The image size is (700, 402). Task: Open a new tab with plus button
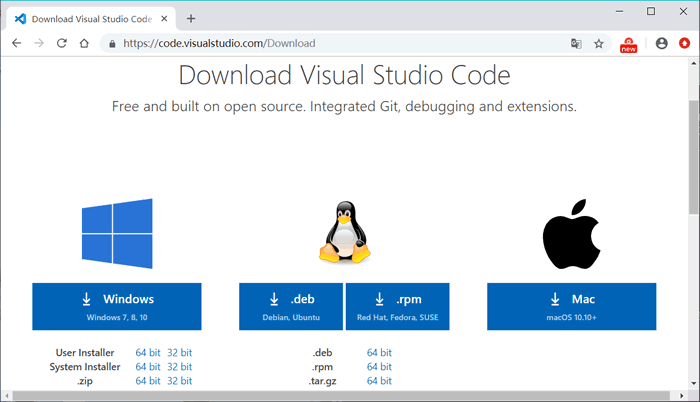(191, 19)
